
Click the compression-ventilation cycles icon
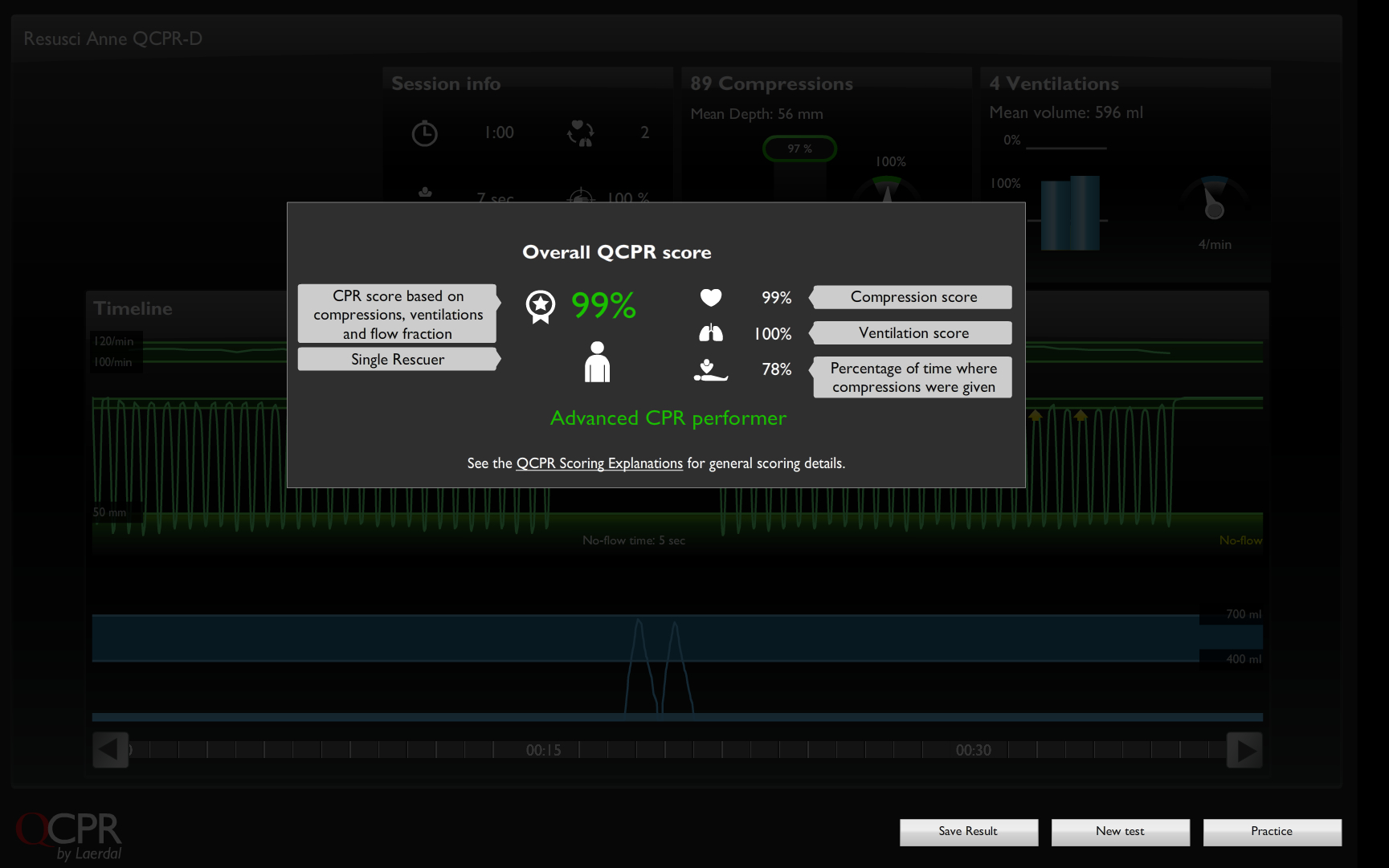click(580, 133)
